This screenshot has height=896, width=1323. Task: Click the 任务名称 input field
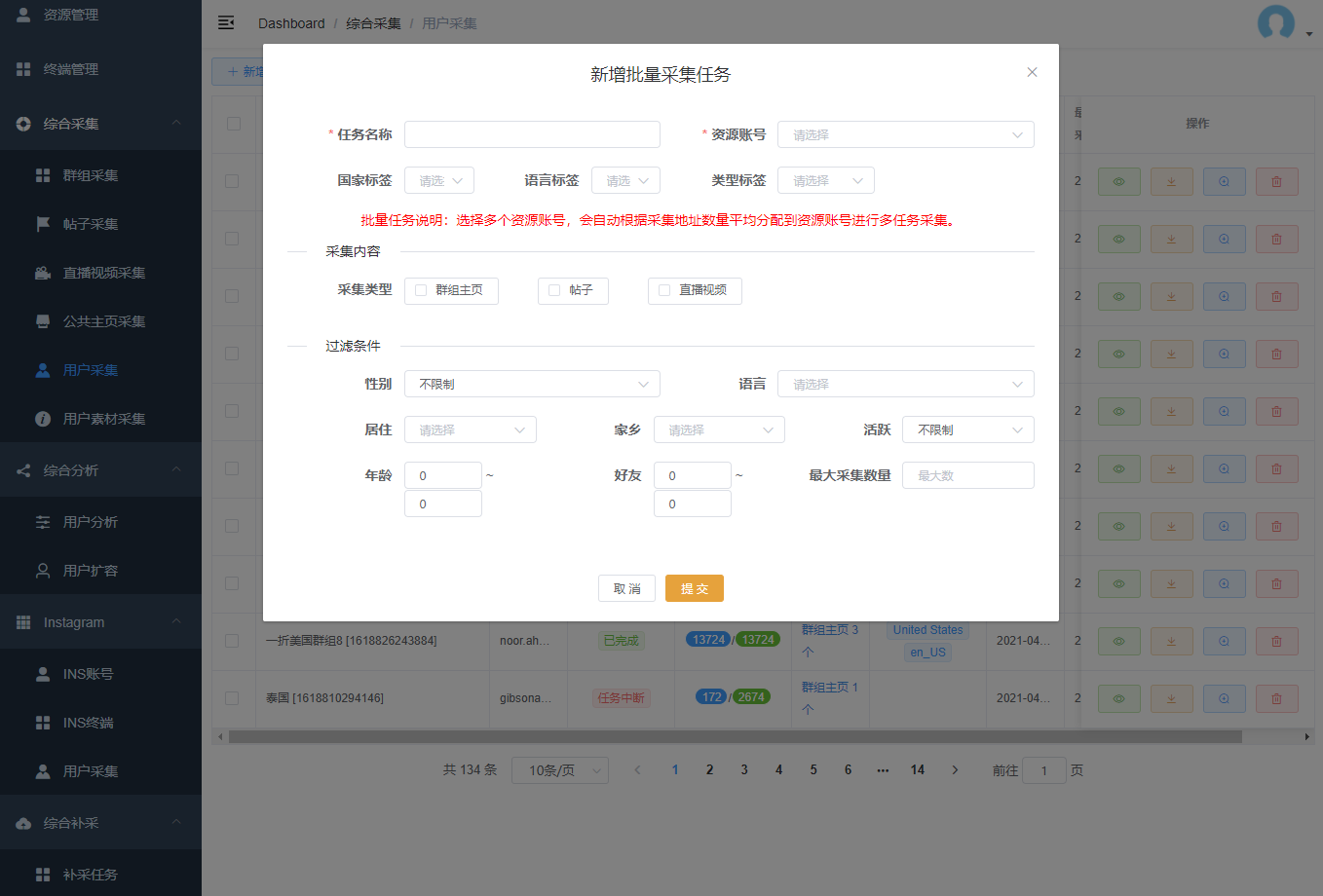point(532,134)
